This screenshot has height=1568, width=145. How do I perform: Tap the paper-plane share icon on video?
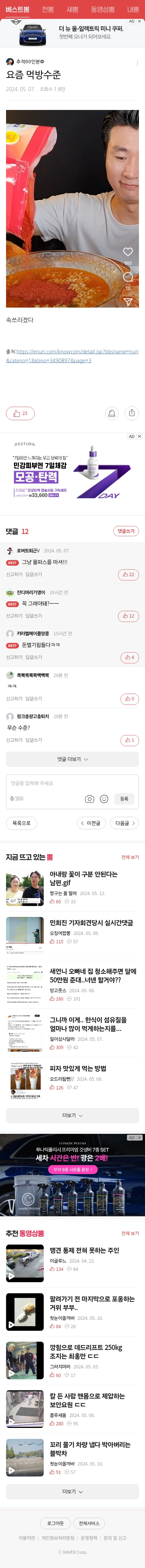[128, 302]
